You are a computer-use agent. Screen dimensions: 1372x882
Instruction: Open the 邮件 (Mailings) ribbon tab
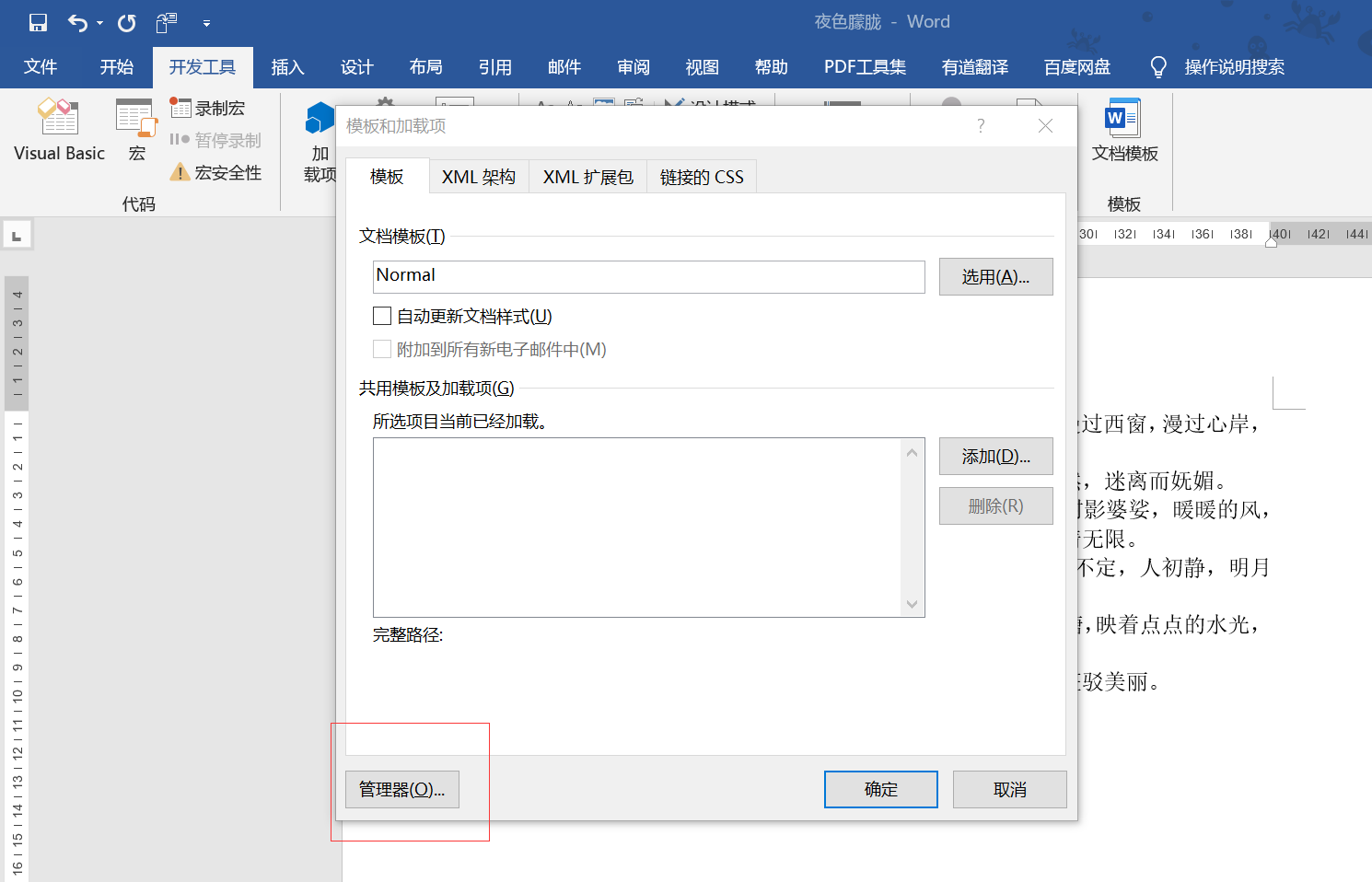(564, 67)
